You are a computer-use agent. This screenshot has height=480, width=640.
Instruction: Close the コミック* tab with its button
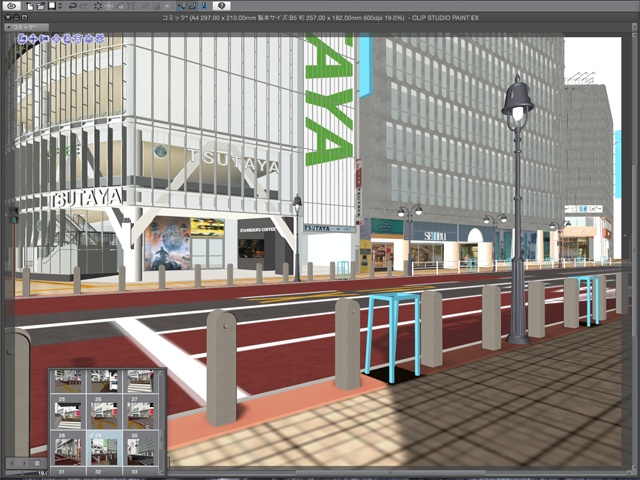point(8,27)
